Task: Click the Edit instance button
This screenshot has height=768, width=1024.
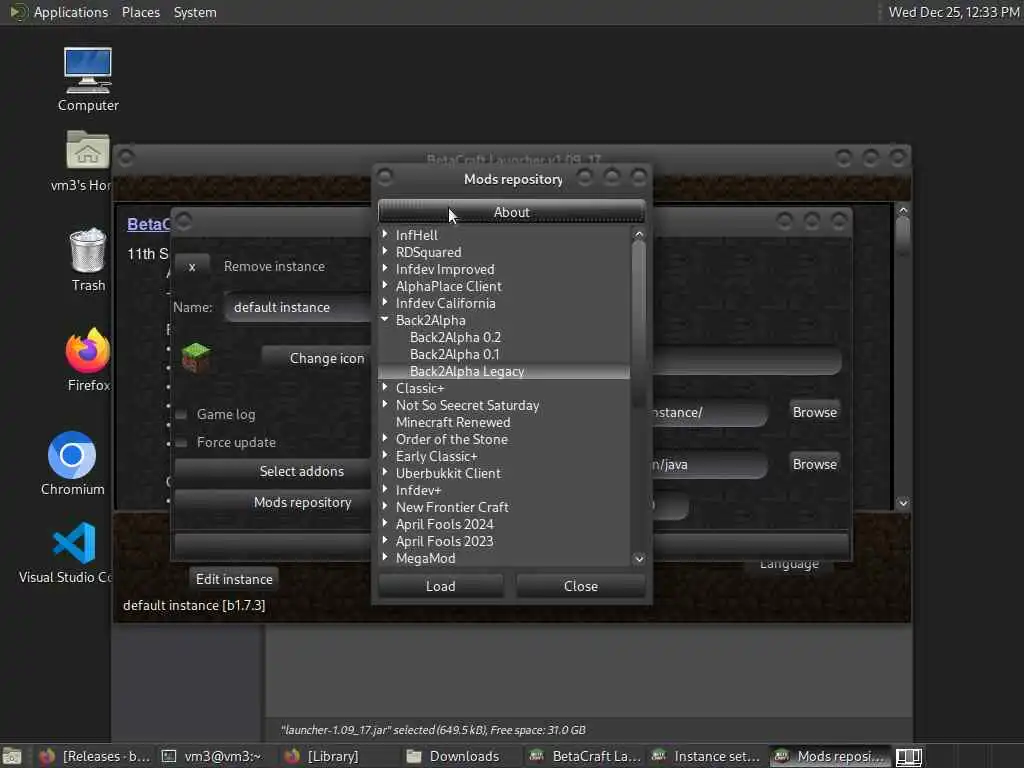Action: coord(234,579)
